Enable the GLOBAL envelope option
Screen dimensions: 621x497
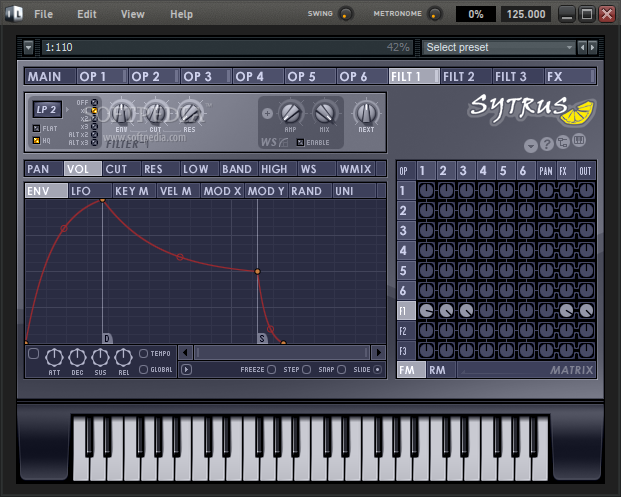tap(143, 369)
